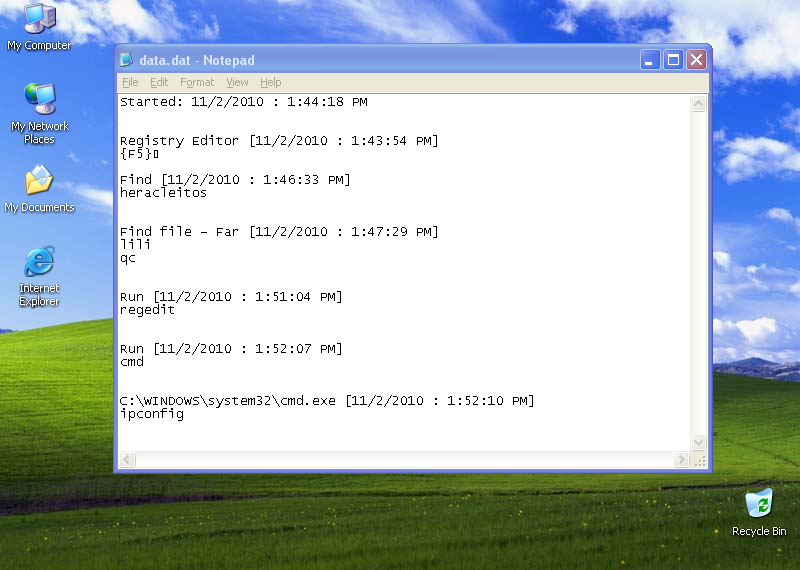800x570 pixels.
Task: Maximize the data.dat Notepad window
Action: [673, 60]
